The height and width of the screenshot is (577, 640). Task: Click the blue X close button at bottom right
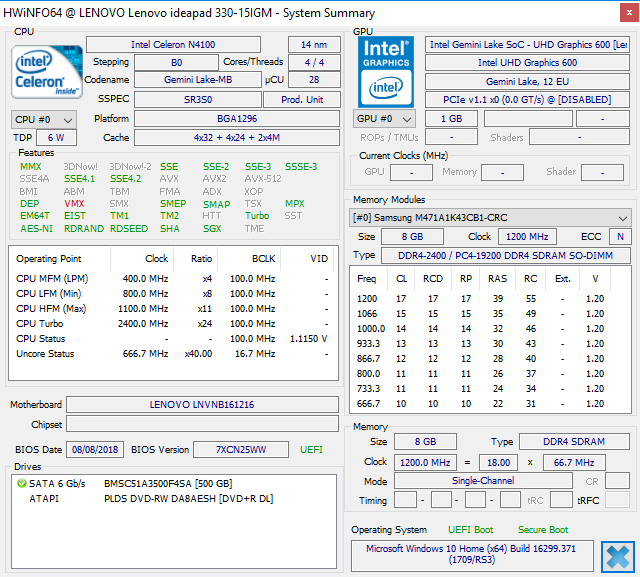click(x=618, y=557)
